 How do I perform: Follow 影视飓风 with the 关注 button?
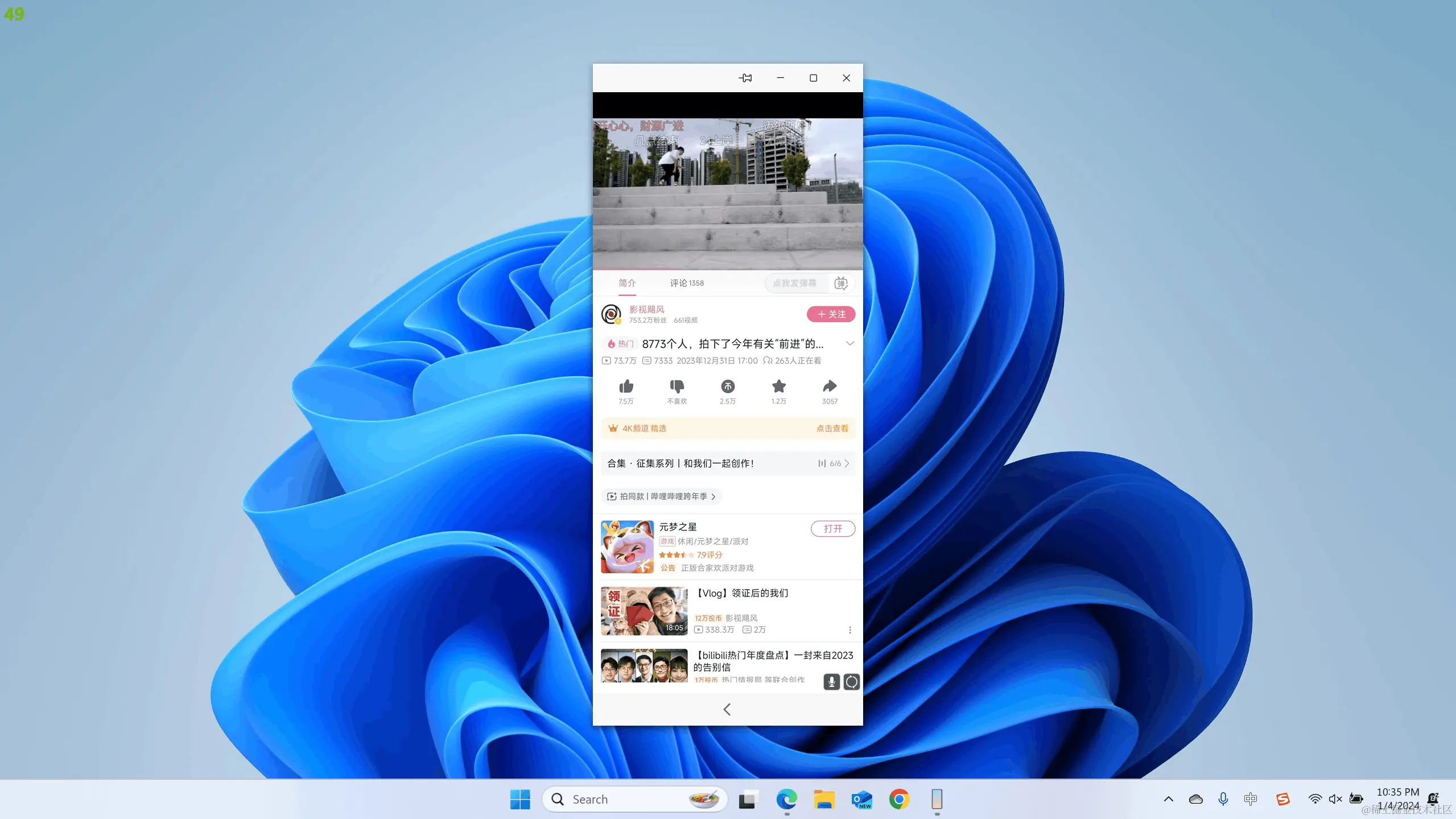pyautogui.click(x=831, y=314)
